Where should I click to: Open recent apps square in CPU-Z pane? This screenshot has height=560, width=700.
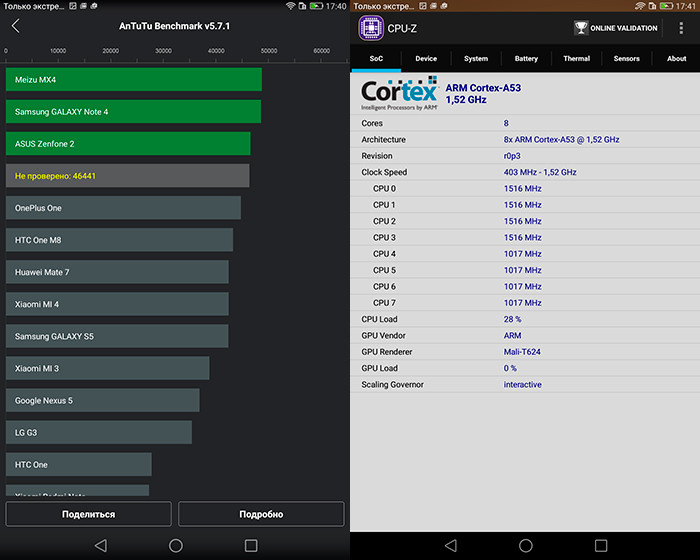(x=601, y=546)
